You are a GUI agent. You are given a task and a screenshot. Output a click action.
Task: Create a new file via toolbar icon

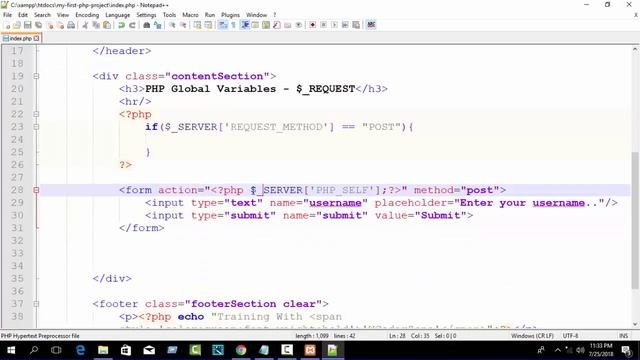pos(8,25)
